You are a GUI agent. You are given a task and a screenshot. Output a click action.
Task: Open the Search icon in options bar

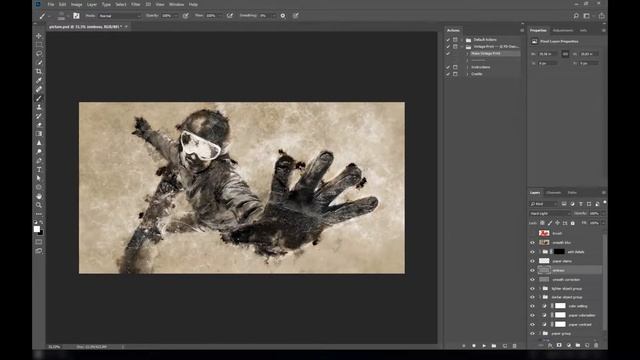(576, 16)
